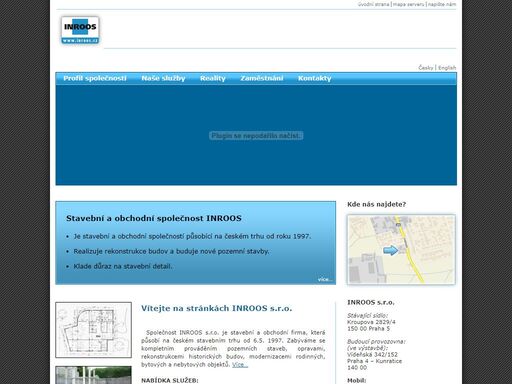Click the Klade důraz na stavební detail bullet
The image size is (512, 384).
click(123, 266)
